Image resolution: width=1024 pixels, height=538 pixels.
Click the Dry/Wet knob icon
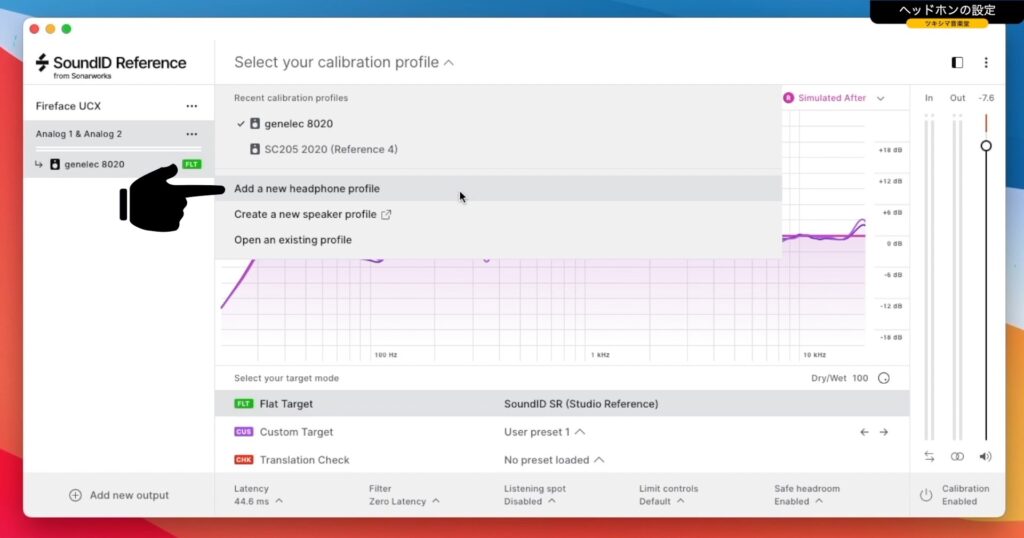tap(884, 378)
